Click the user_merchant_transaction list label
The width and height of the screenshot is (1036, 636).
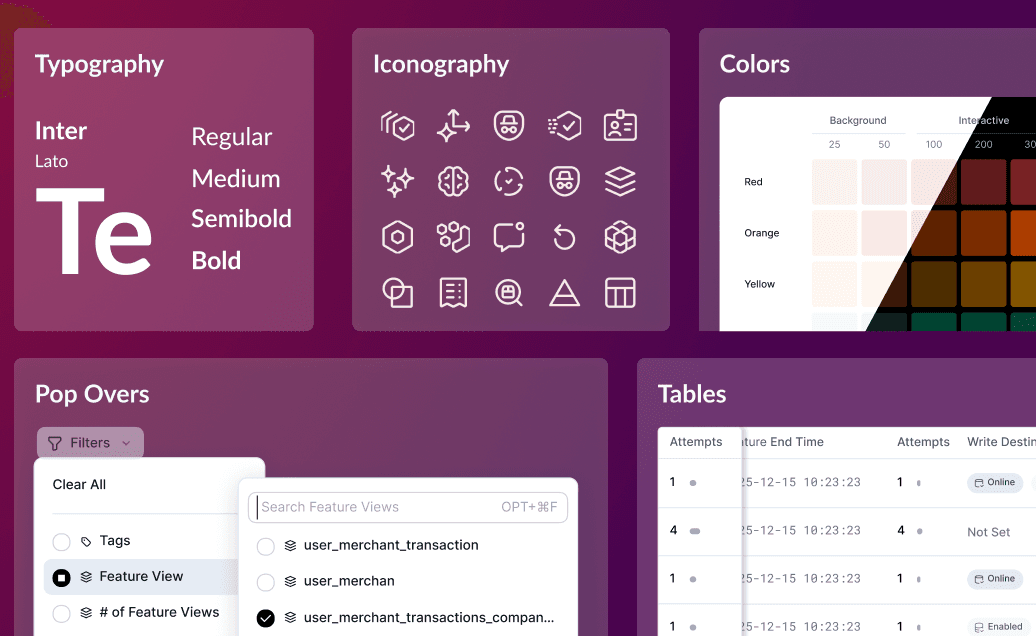(391, 545)
